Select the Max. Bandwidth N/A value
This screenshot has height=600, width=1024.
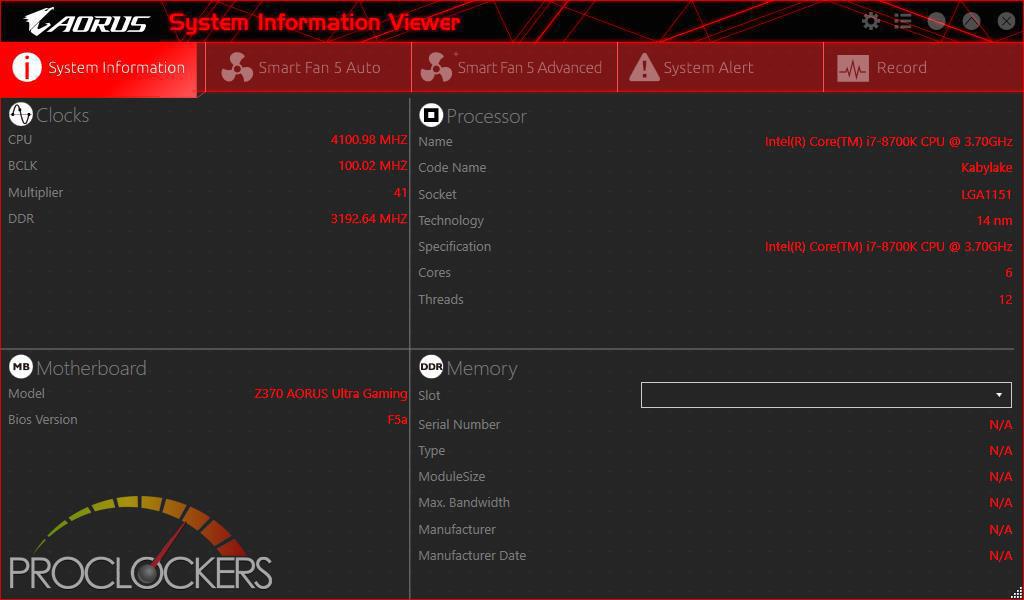point(1000,503)
